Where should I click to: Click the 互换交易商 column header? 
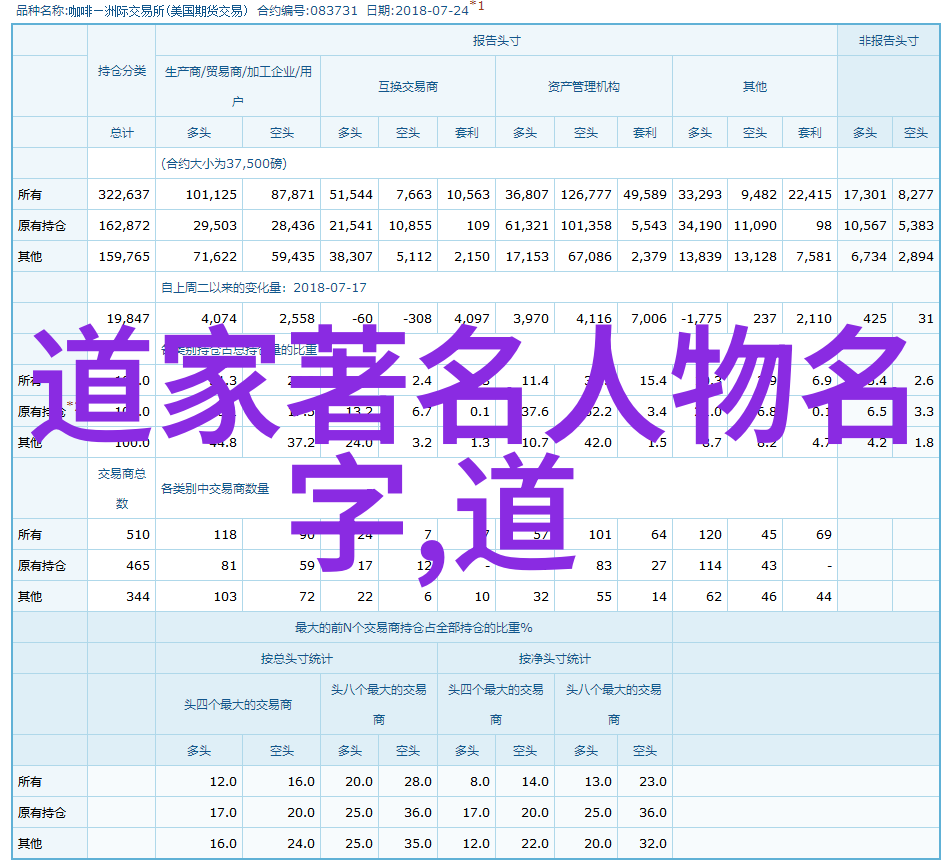(x=407, y=87)
